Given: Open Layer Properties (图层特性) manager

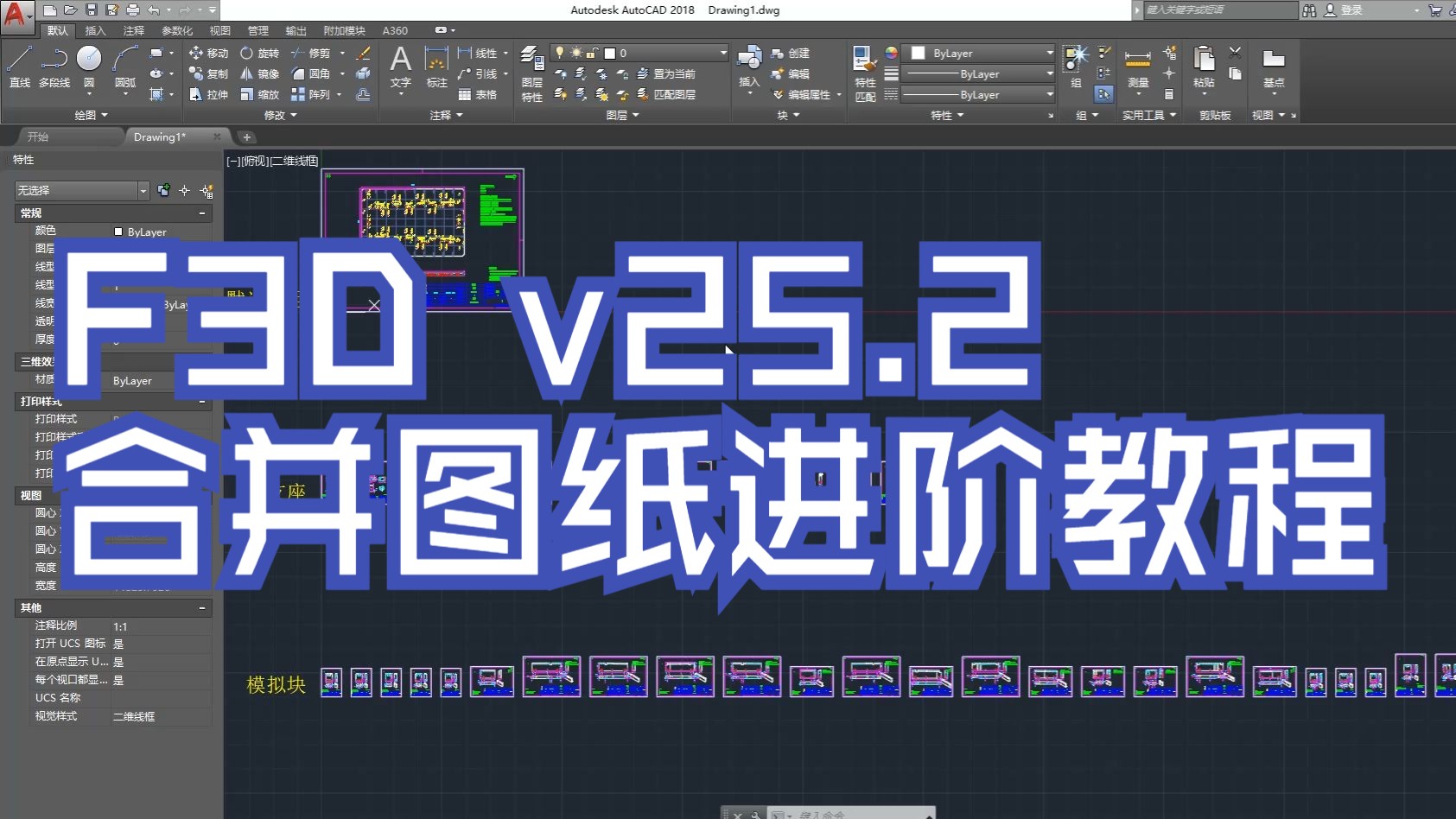Looking at the screenshot, I should (532, 73).
